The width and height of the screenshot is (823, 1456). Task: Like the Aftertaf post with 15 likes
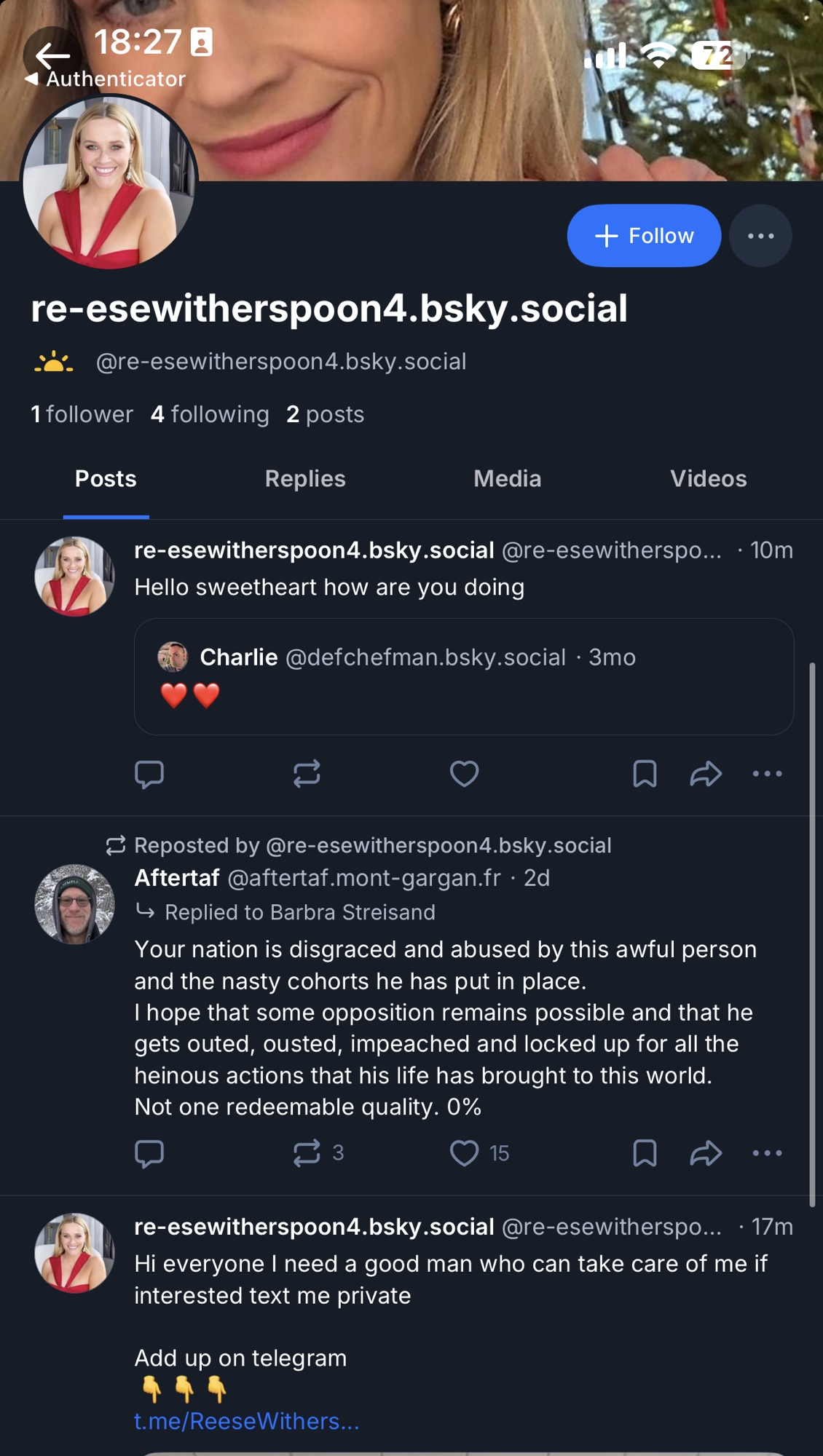[x=464, y=1153]
